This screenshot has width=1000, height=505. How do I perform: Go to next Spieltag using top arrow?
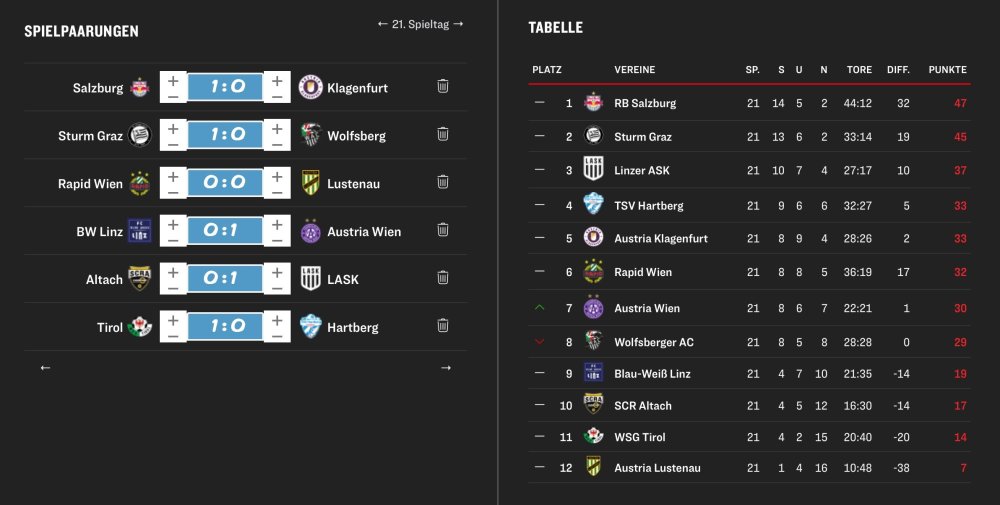coord(458,24)
